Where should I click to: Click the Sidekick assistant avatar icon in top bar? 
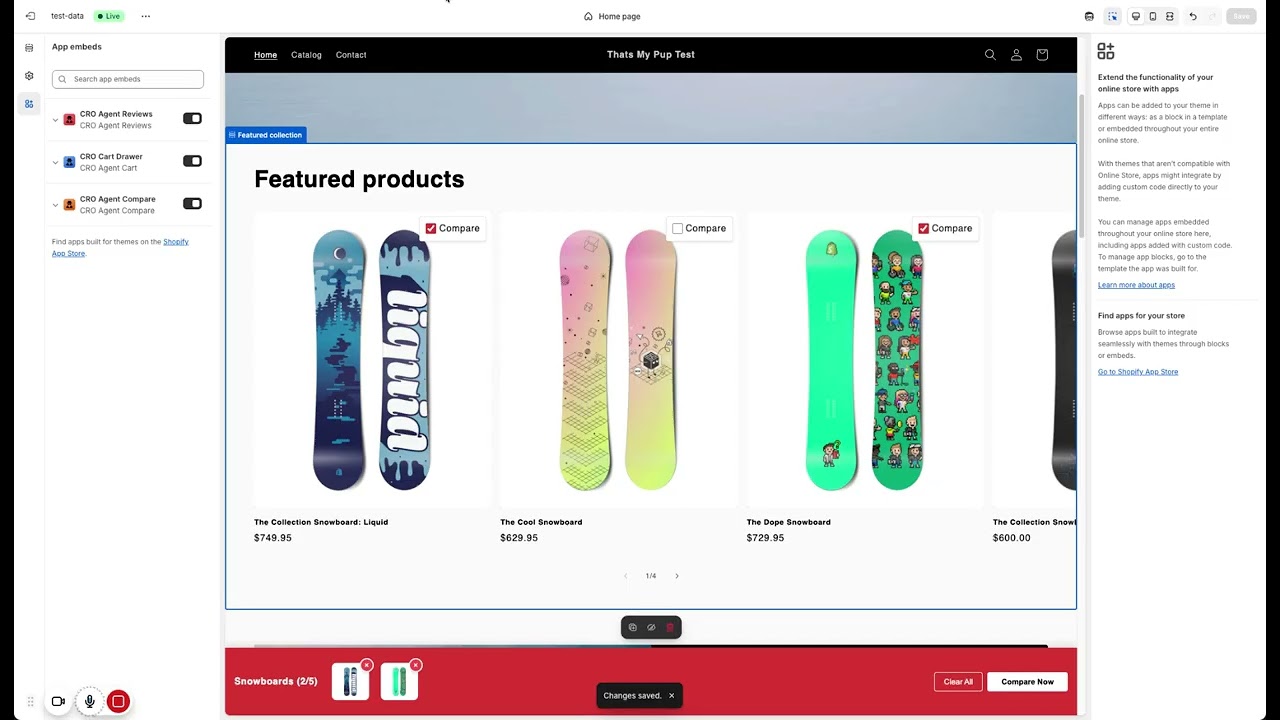[x=1089, y=16]
